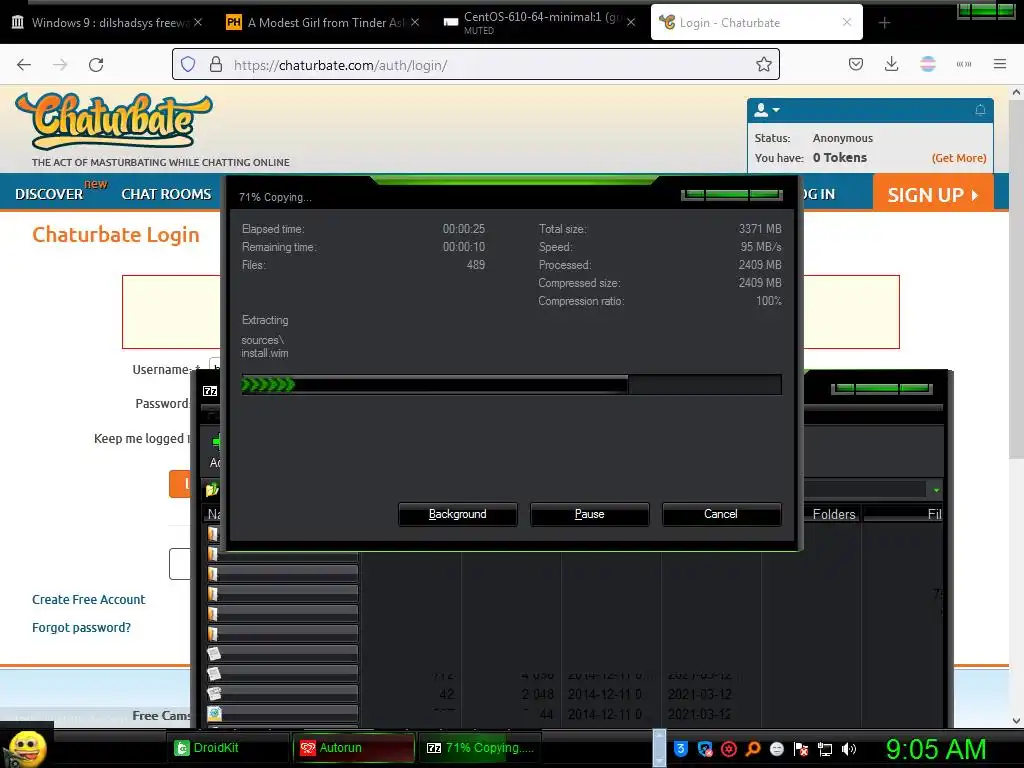Bookmark this page with the star
Screen dimensions: 1024x768
pyautogui.click(x=763, y=64)
